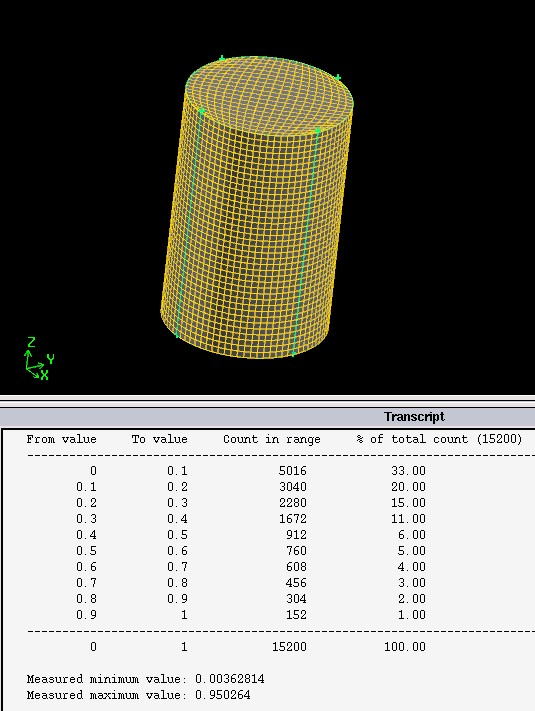Click the green Y axis label
The image size is (535, 711).
point(50,360)
